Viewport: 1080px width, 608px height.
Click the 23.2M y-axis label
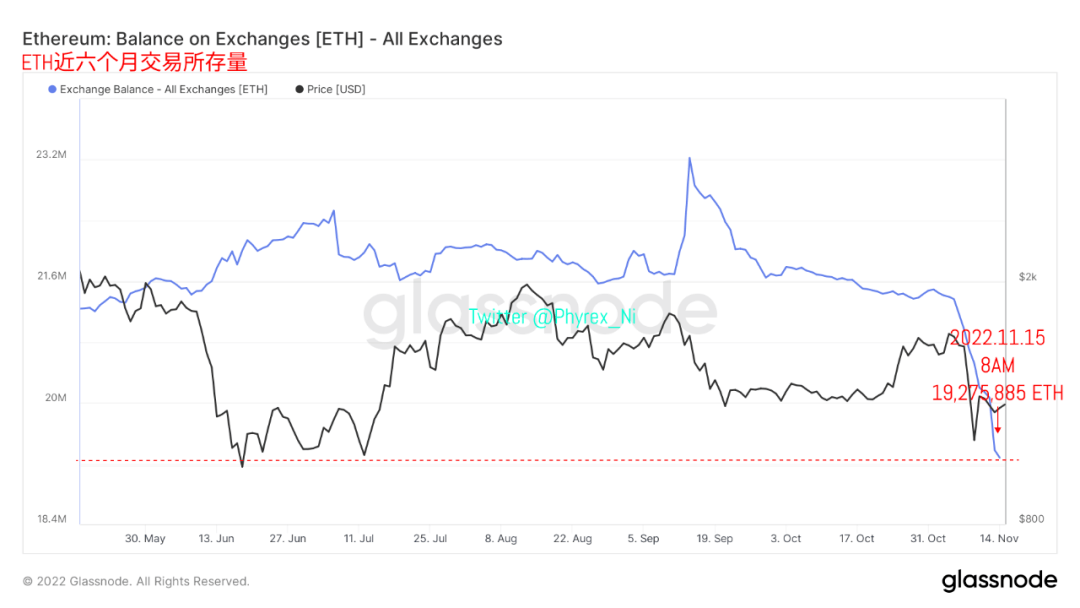click(51, 155)
